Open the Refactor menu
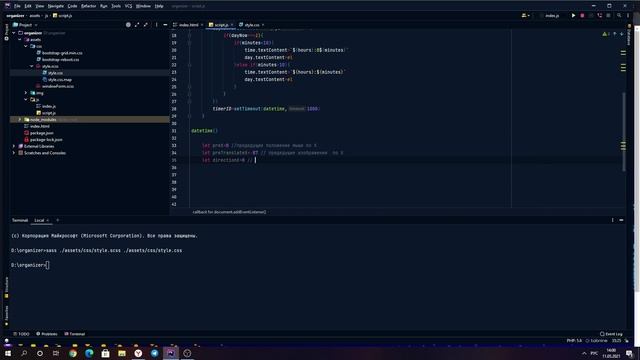The height and width of the screenshot is (360, 640). (88, 6)
